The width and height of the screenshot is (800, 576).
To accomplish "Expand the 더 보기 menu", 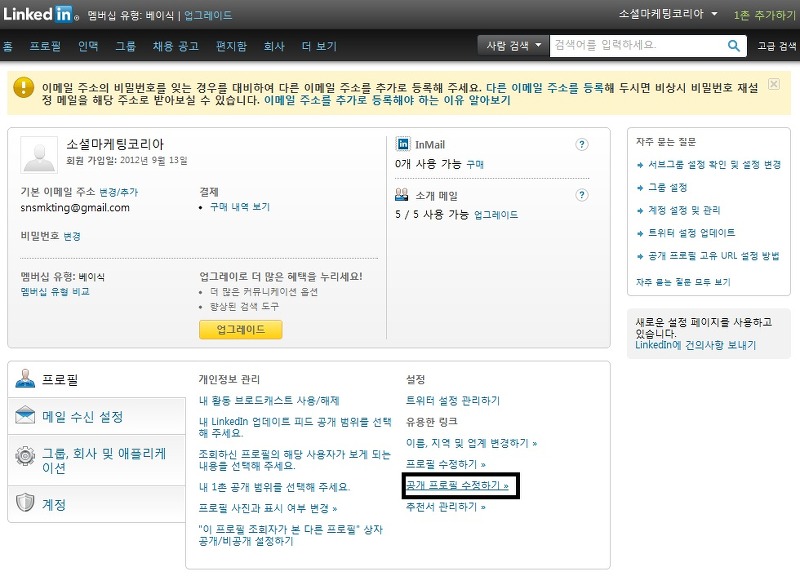I will (x=319, y=46).
